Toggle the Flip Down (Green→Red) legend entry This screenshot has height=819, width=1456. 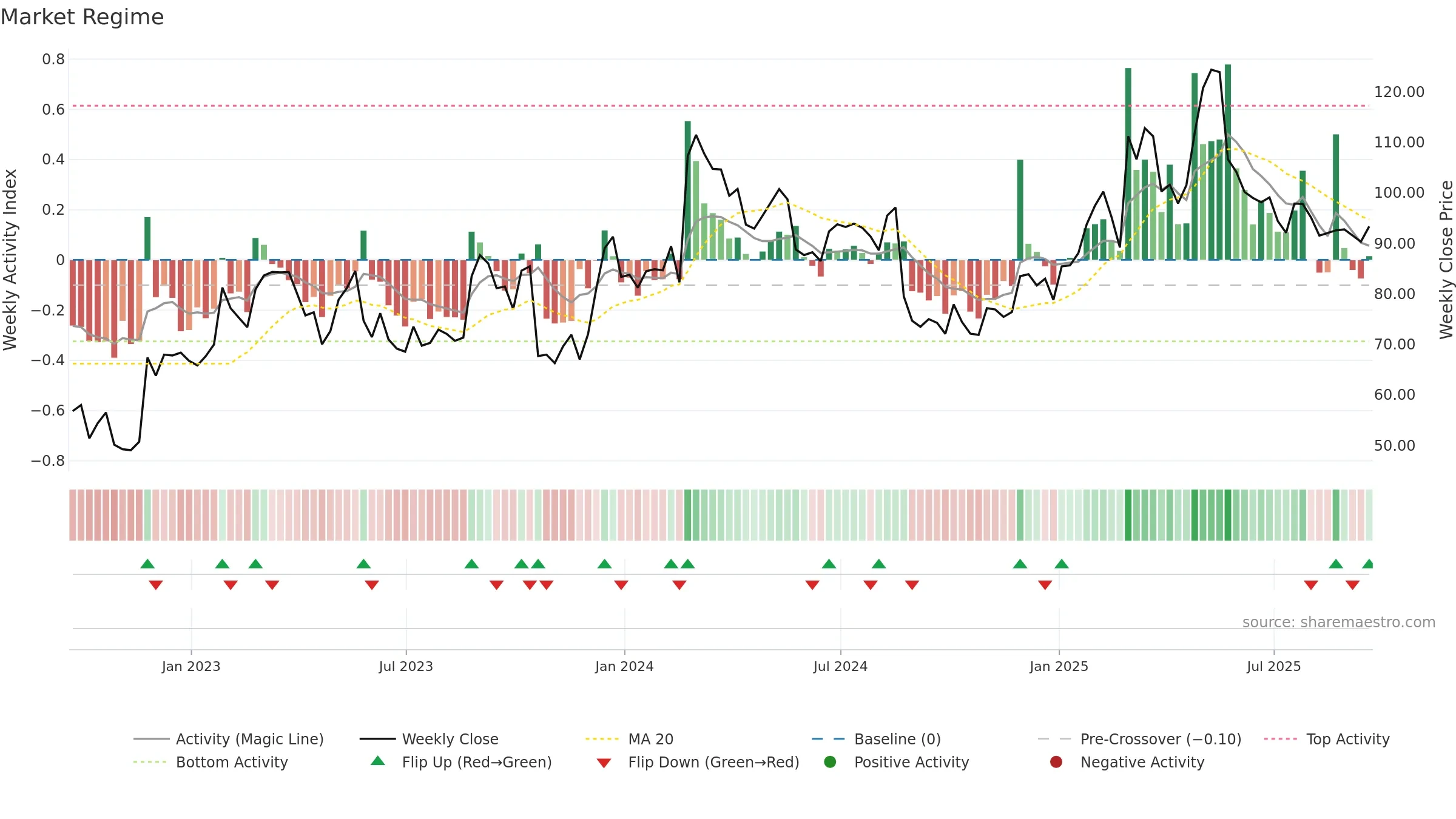(x=698, y=762)
